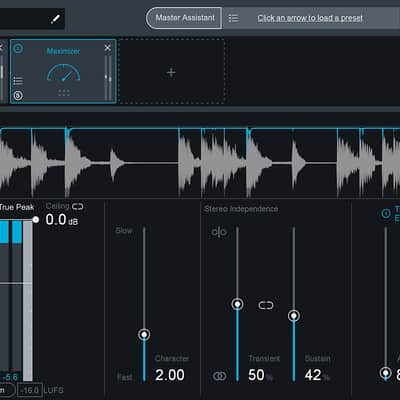Adjust the Transient slider handle
400x400 pixels.
click(x=237, y=304)
